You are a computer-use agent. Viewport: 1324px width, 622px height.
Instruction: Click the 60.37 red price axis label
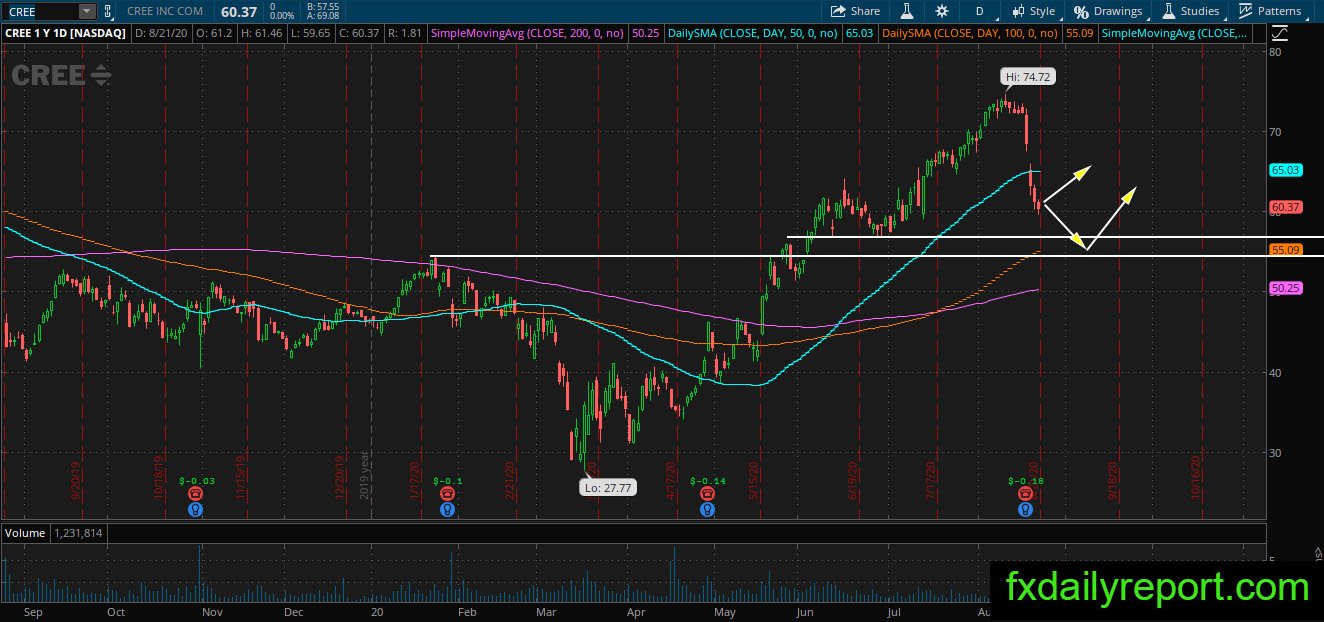click(1285, 207)
